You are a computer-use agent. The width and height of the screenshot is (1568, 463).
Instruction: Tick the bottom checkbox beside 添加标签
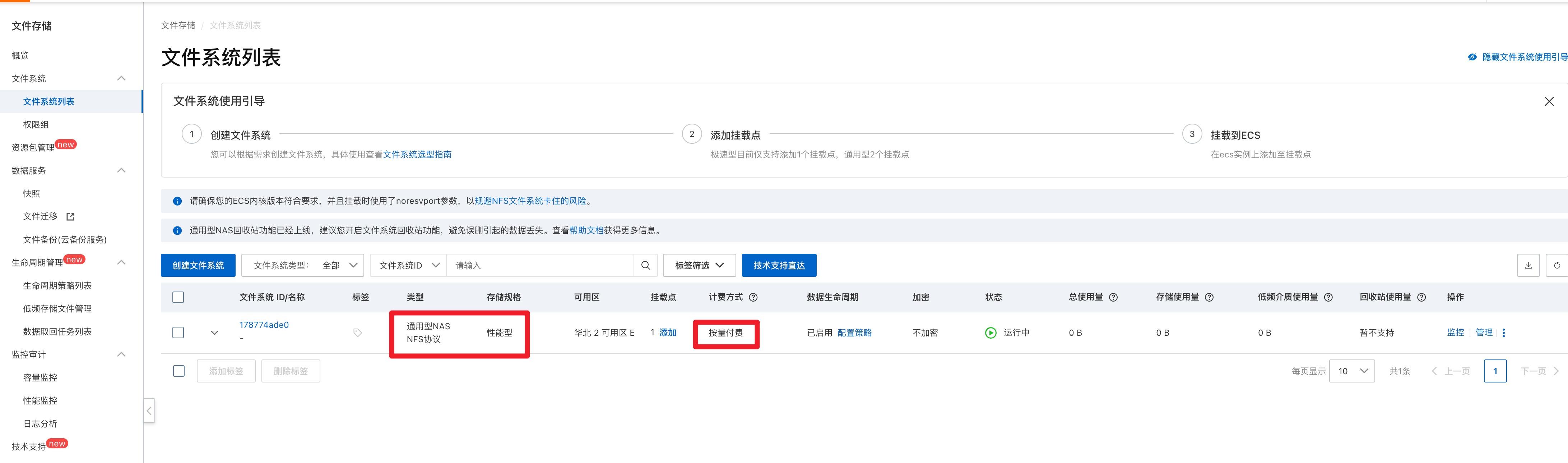(178, 371)
